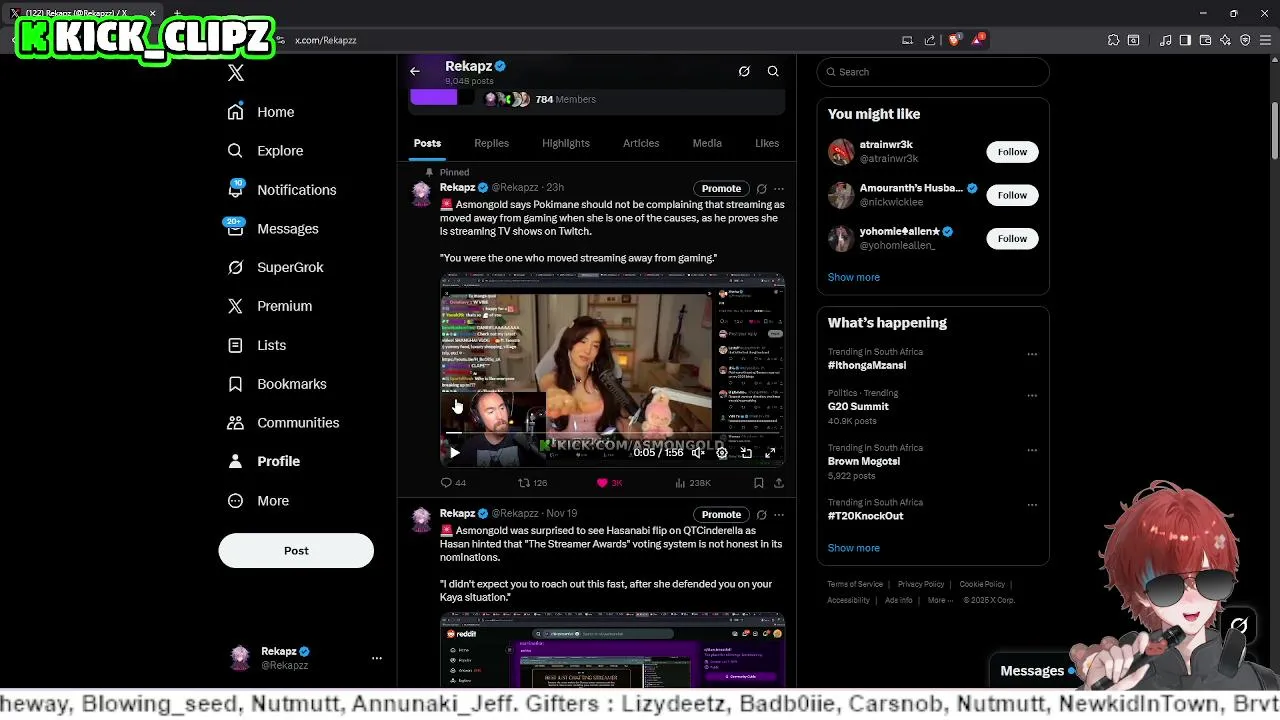The height and width of the screenshot is (720, 1280).
Task: Follow atrainwr3k
Action: click(x=1012, y=152)
